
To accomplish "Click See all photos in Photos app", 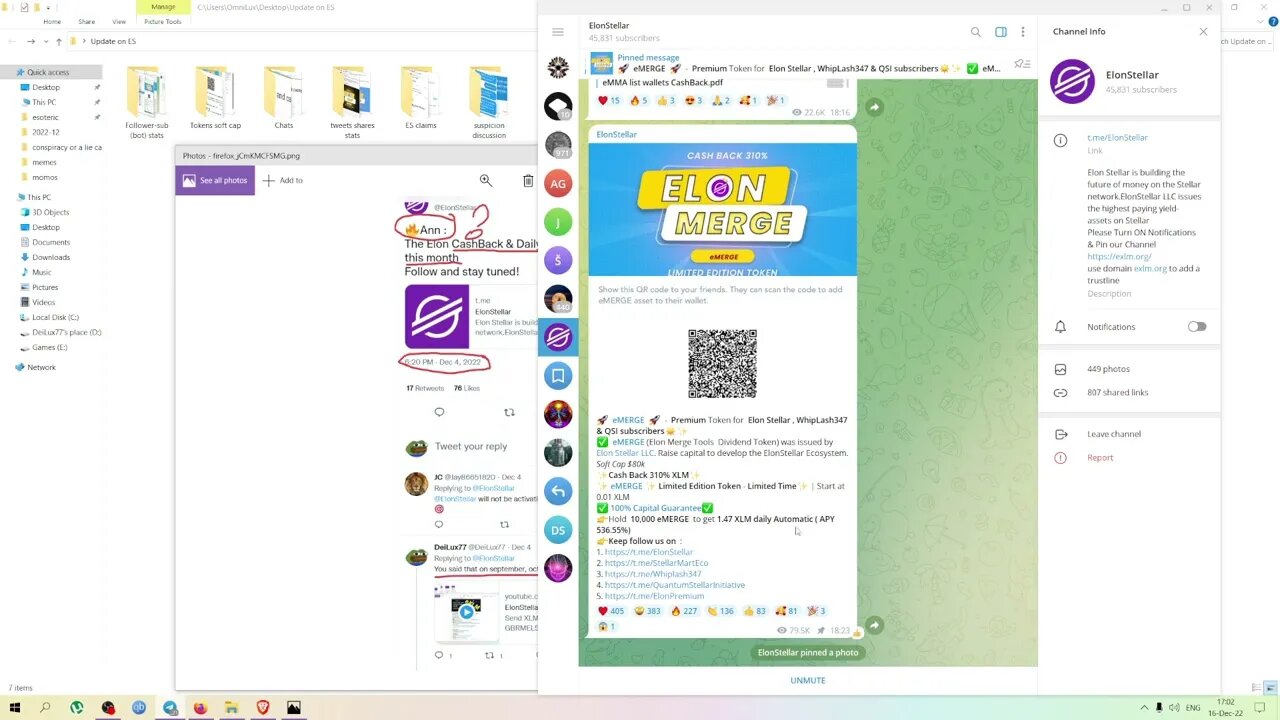I will [x=215, y=180].
